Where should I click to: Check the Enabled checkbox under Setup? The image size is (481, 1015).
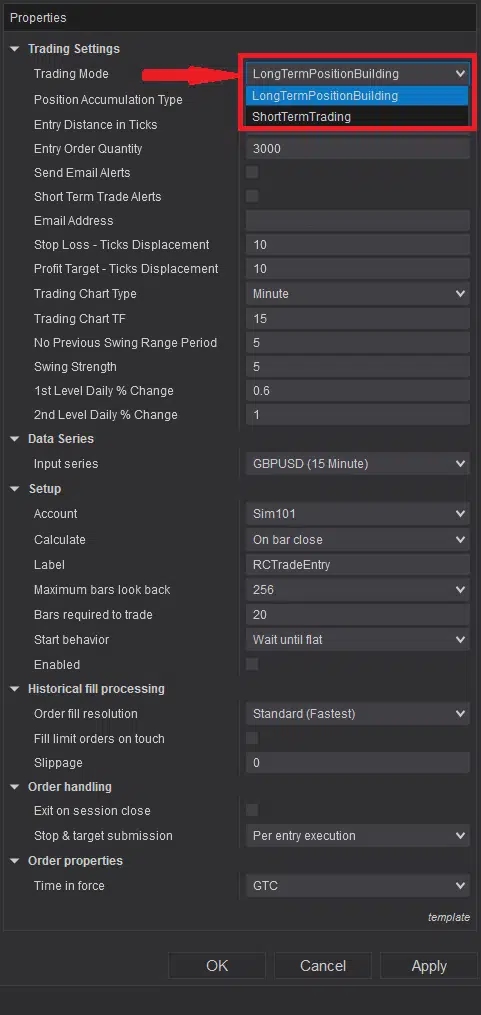point(252,664)
